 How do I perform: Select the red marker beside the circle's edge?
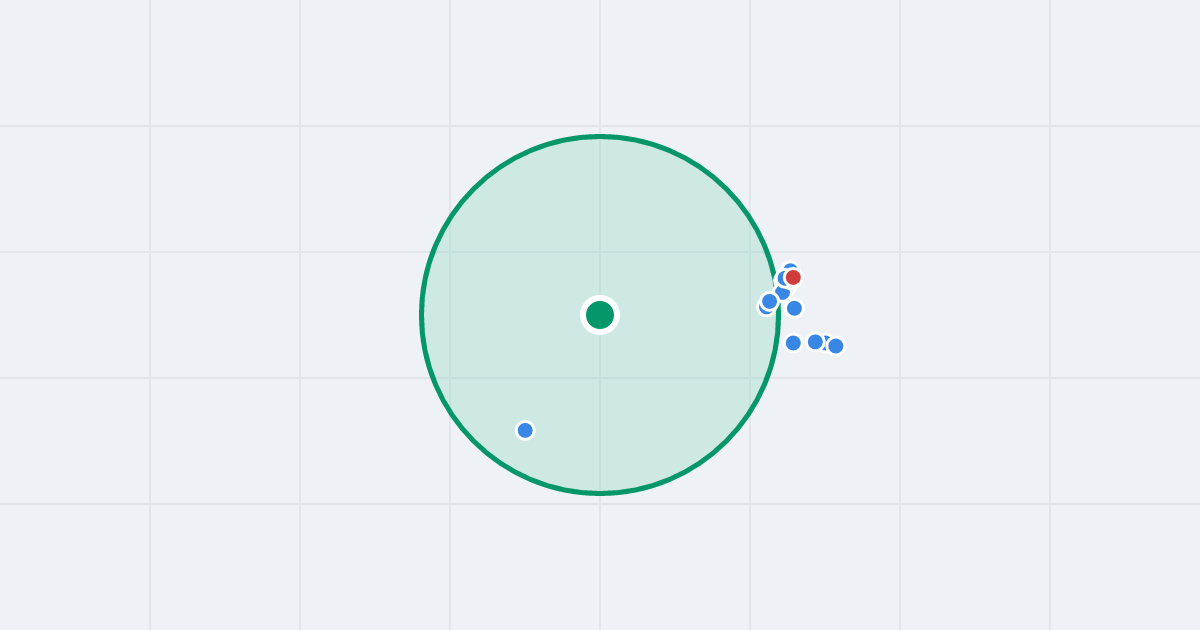793,277
